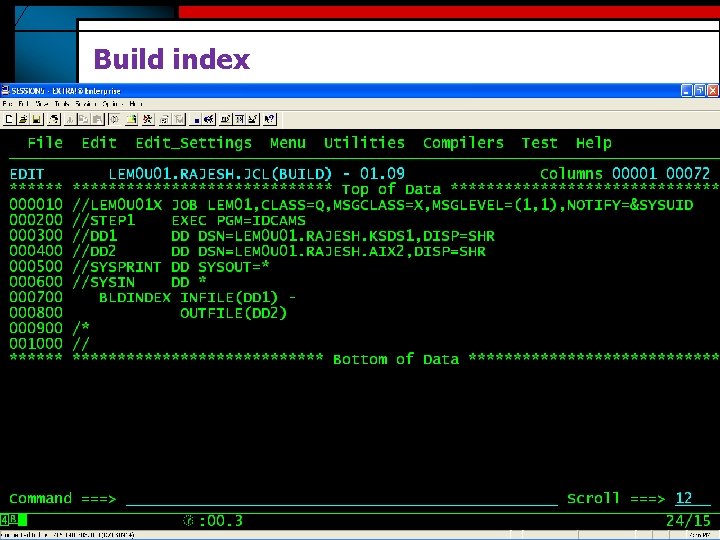720x540 pixels.
Task: Open File in the gray EXTRA! menu bar
Action: (x=7, y=104)
